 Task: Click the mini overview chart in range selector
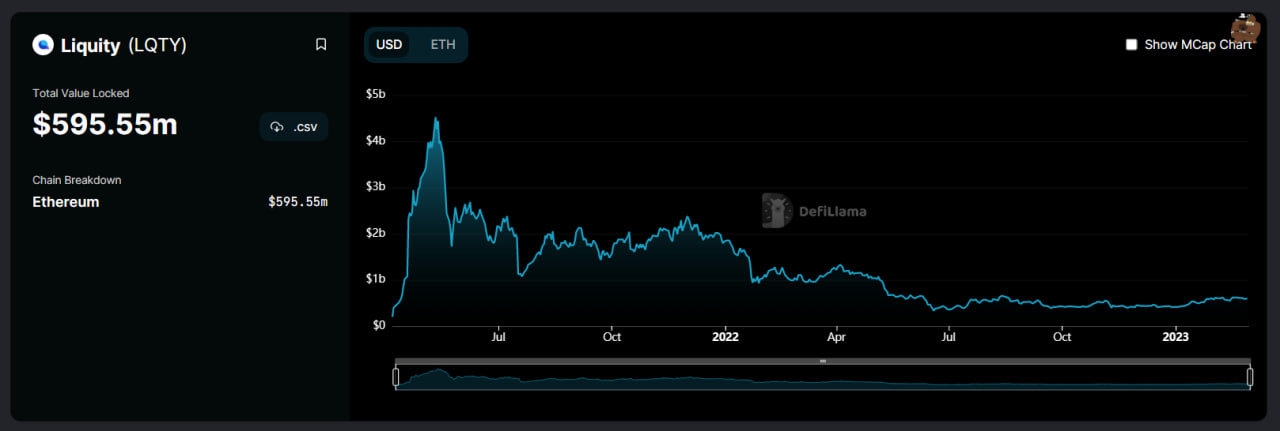pos(822,378)
